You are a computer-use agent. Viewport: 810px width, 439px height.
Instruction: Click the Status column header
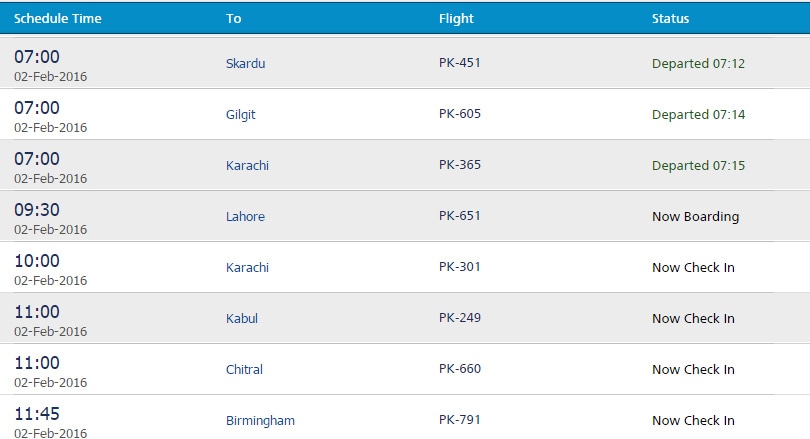[670, 19]
